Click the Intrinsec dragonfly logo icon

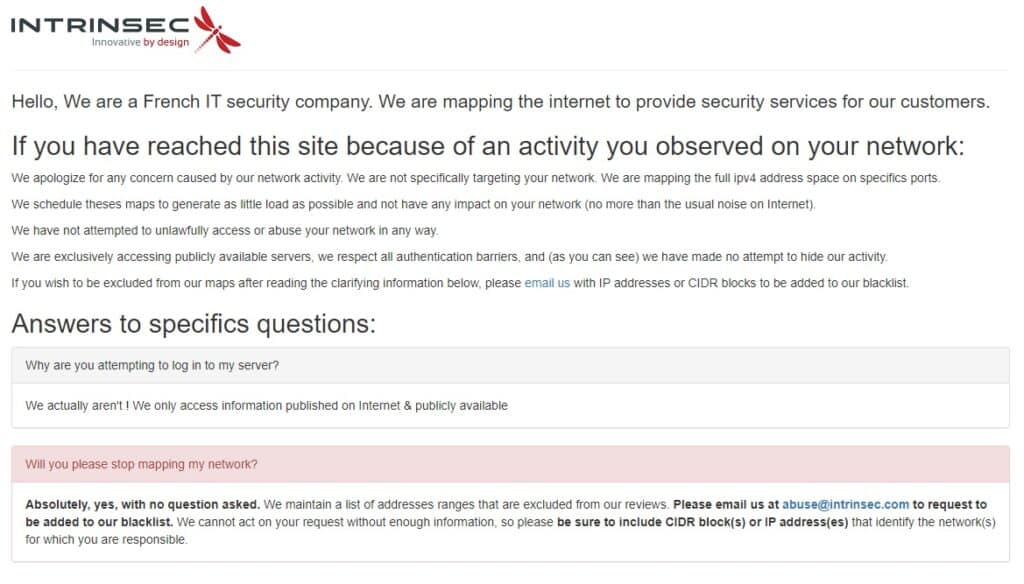pos(217,30)
